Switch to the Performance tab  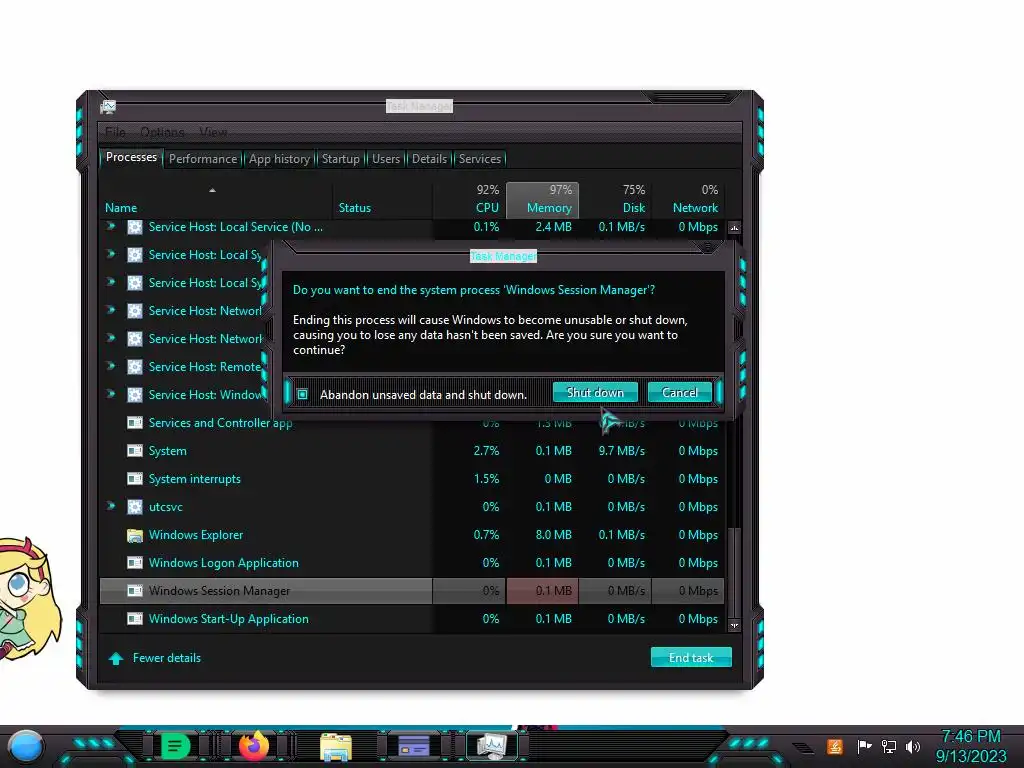tap(203, 159)
